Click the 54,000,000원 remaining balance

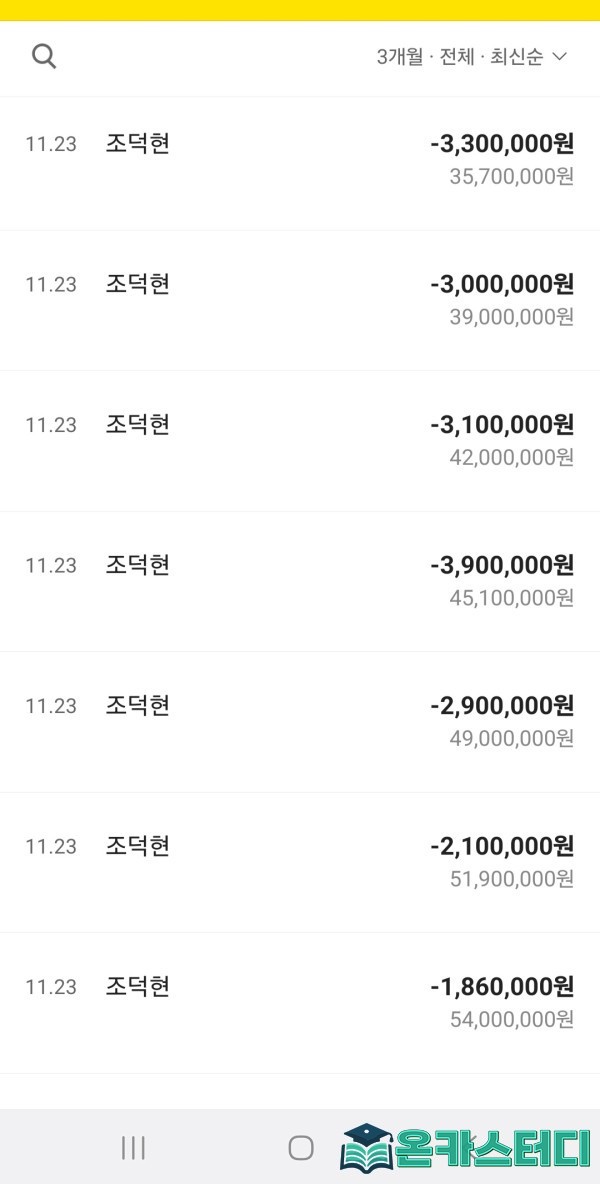point(512,1020)
